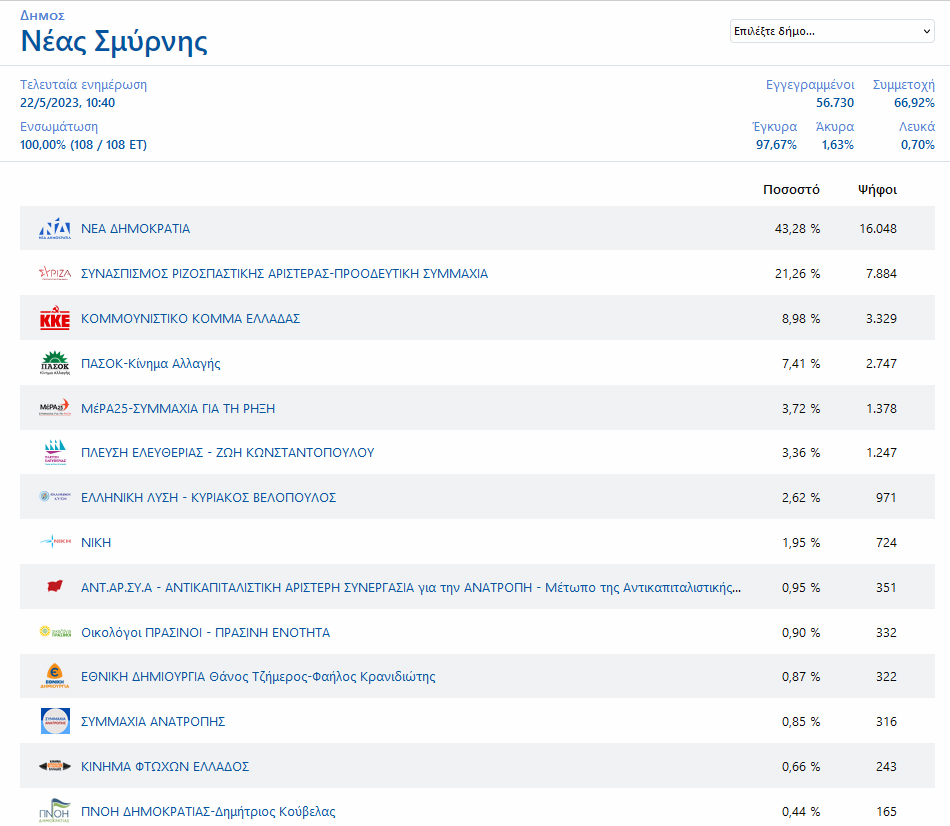The height and width of the screenshot is (826, 950).
Task: Open the ΣΥΜΜΑΧΙΑ ΑΝΑΤΡΟΠΗΣ party link
Action: point(153,722)
